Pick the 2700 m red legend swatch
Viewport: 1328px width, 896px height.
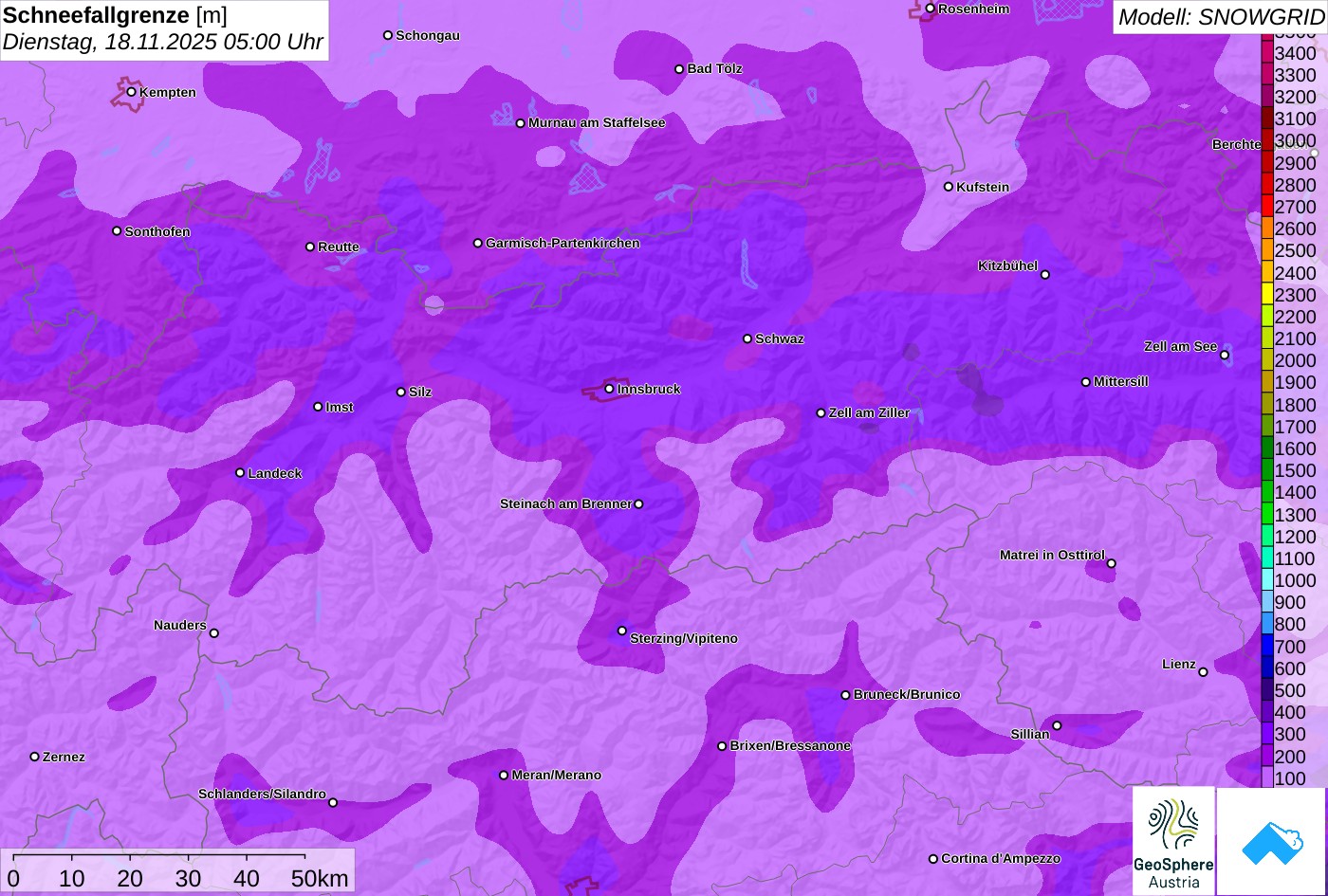pyautogui.click(x=1267, y=207)
